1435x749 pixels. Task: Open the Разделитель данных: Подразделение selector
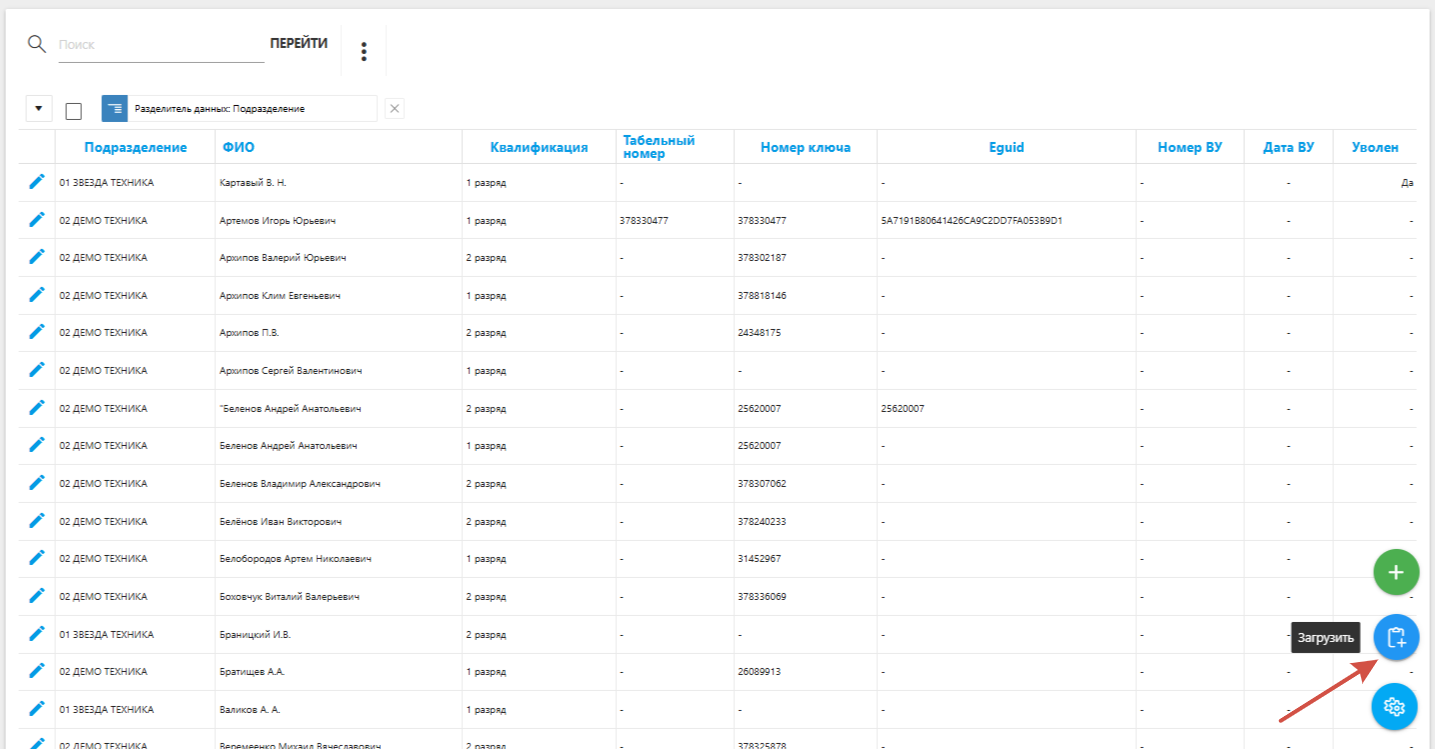(250, 108)
